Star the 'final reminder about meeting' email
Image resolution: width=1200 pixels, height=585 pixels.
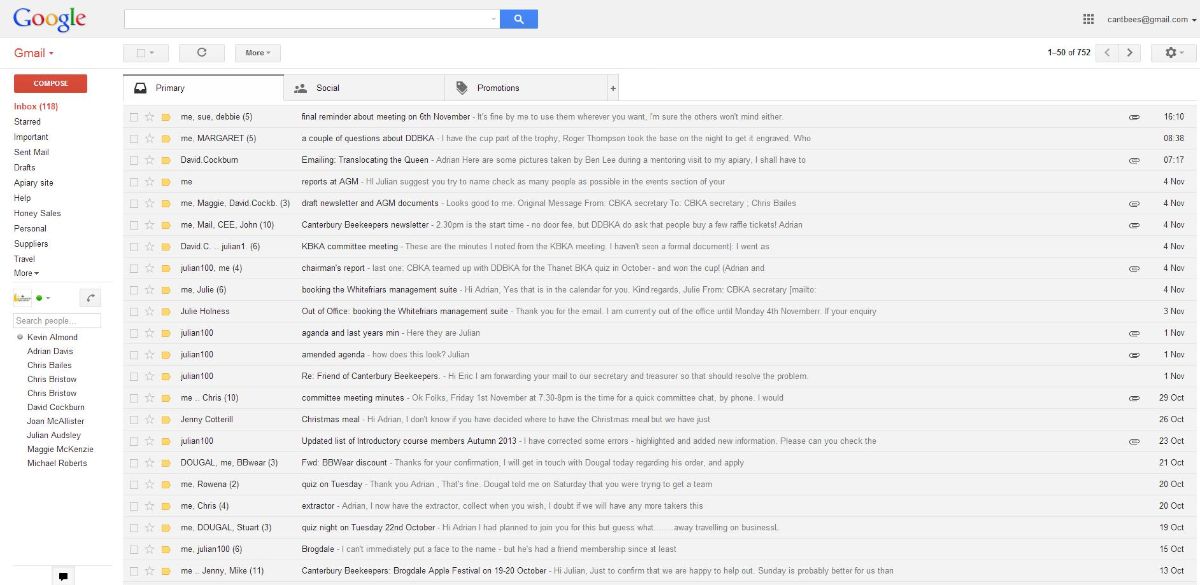150,117
